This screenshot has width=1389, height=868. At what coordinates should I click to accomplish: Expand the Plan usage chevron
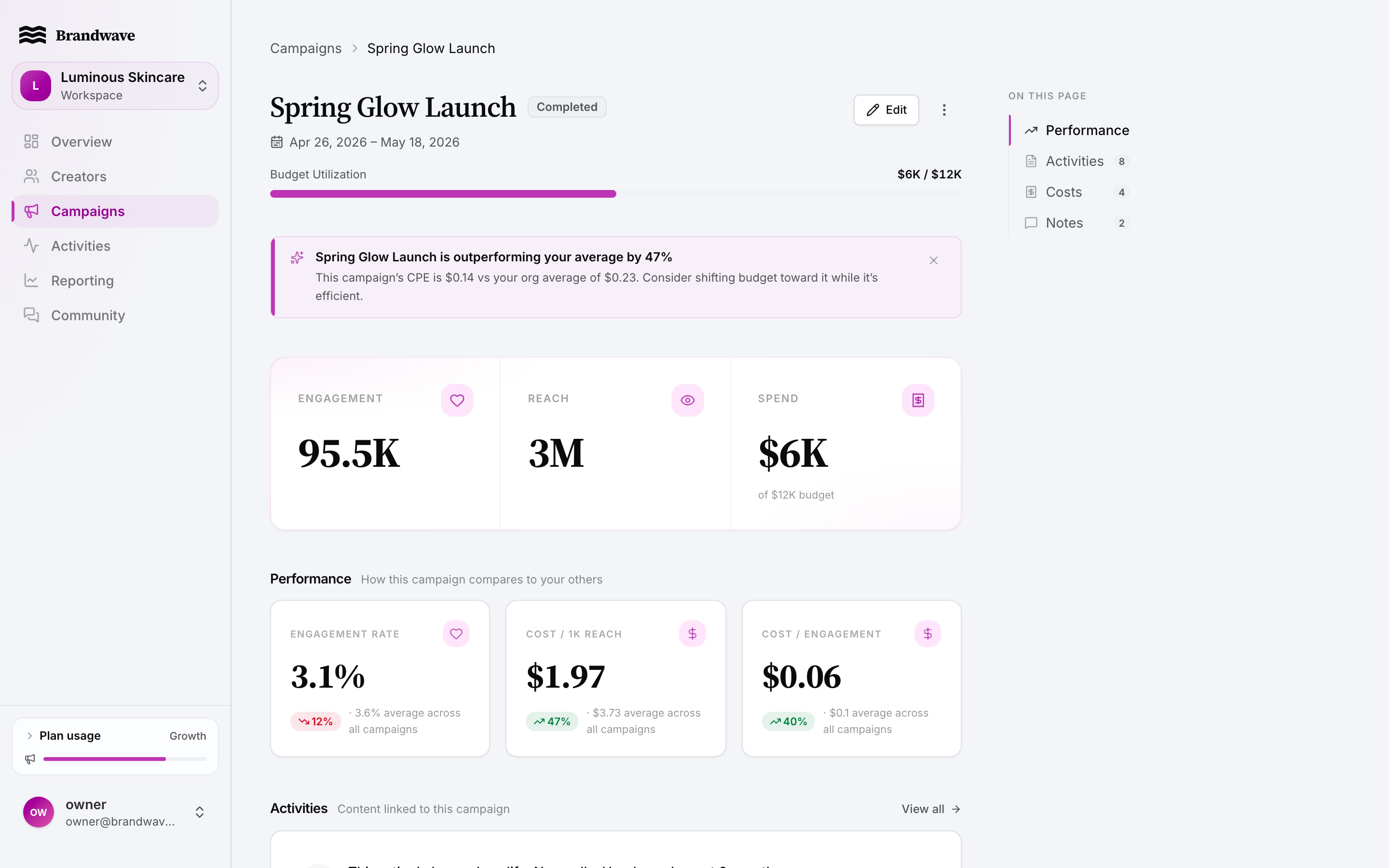point(29,736)
